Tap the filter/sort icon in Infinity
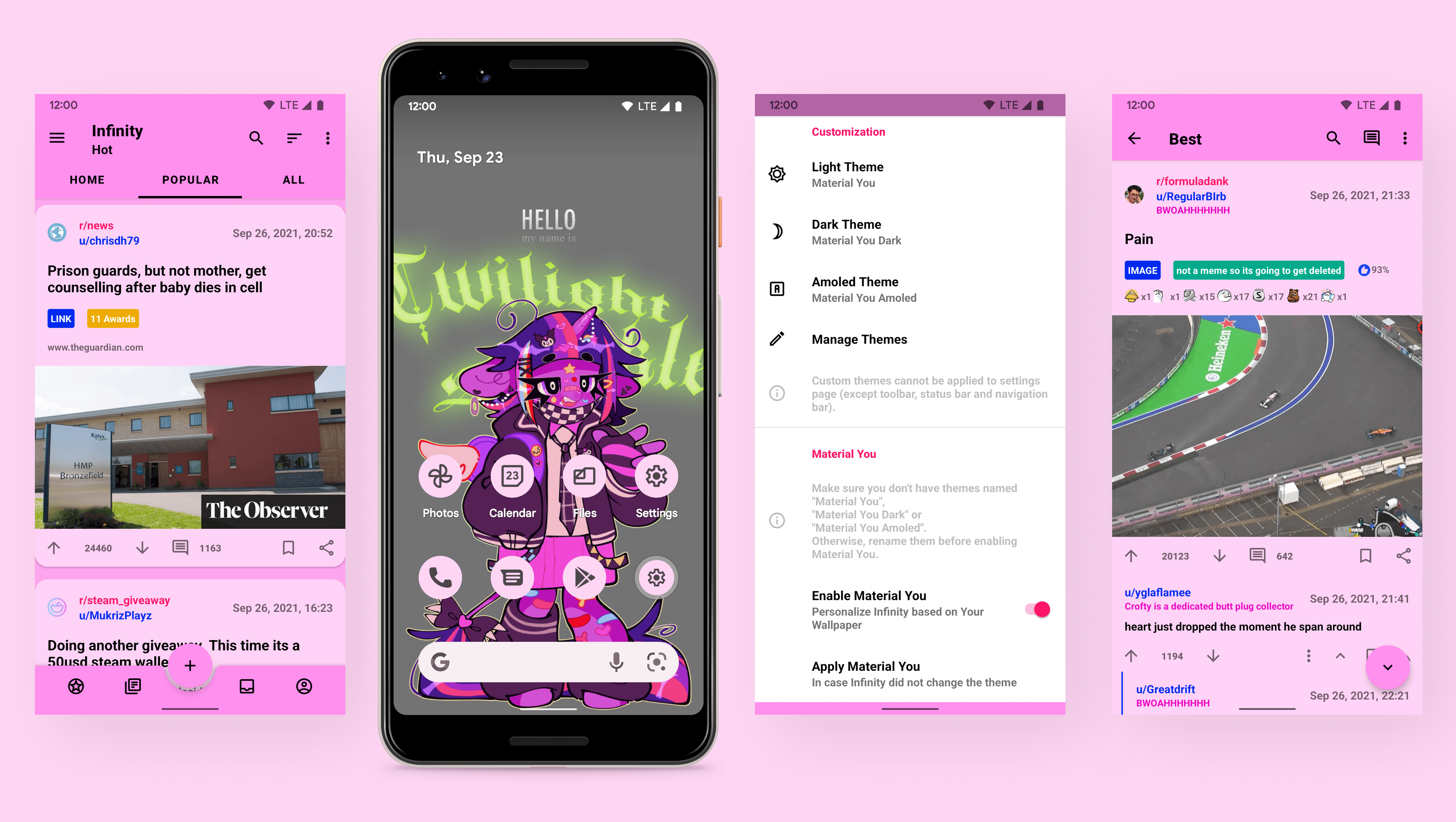The image size is (1456, 822). click(293, 138)
